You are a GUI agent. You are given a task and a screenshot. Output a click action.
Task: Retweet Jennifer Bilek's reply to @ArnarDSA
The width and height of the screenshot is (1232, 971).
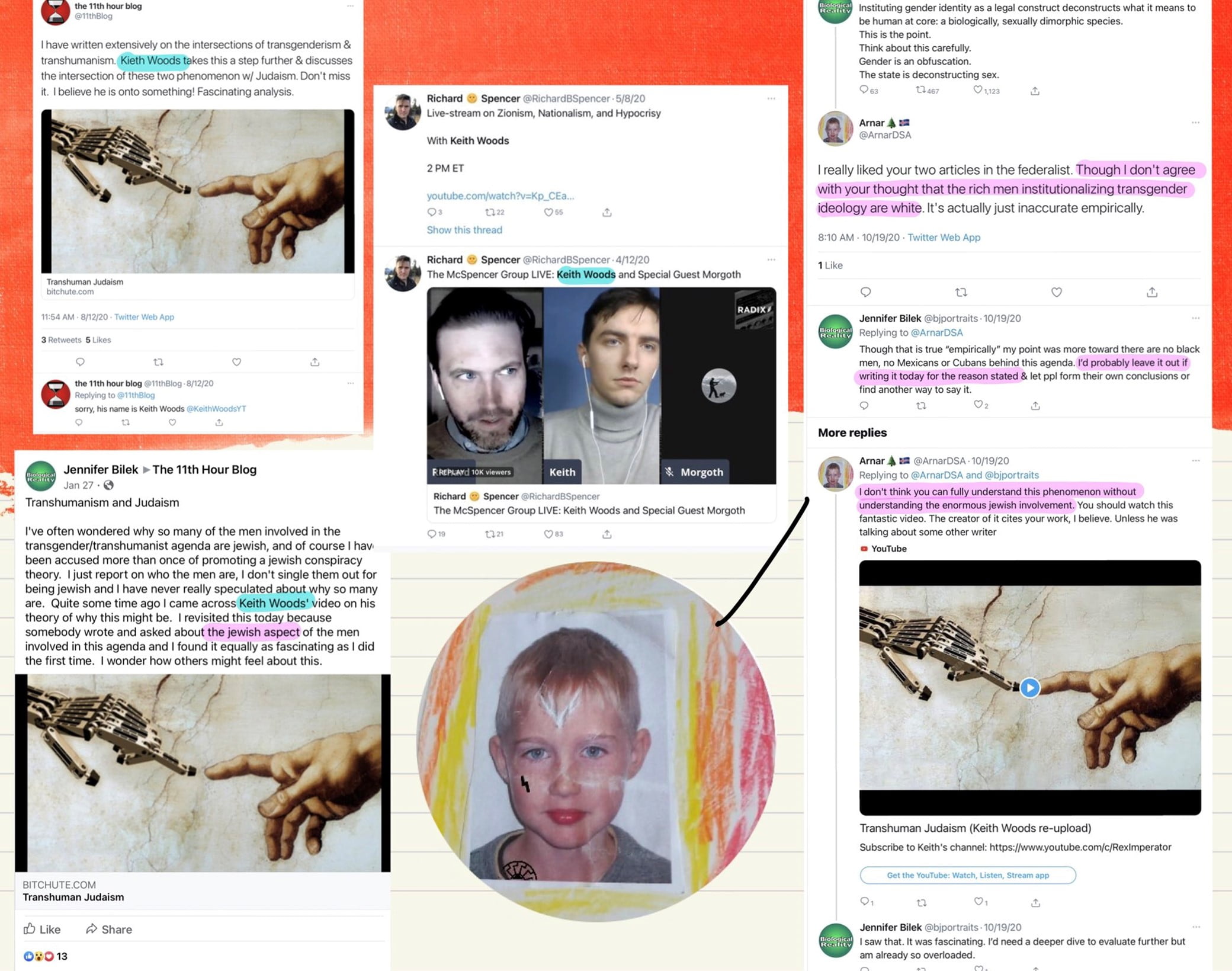921,406
